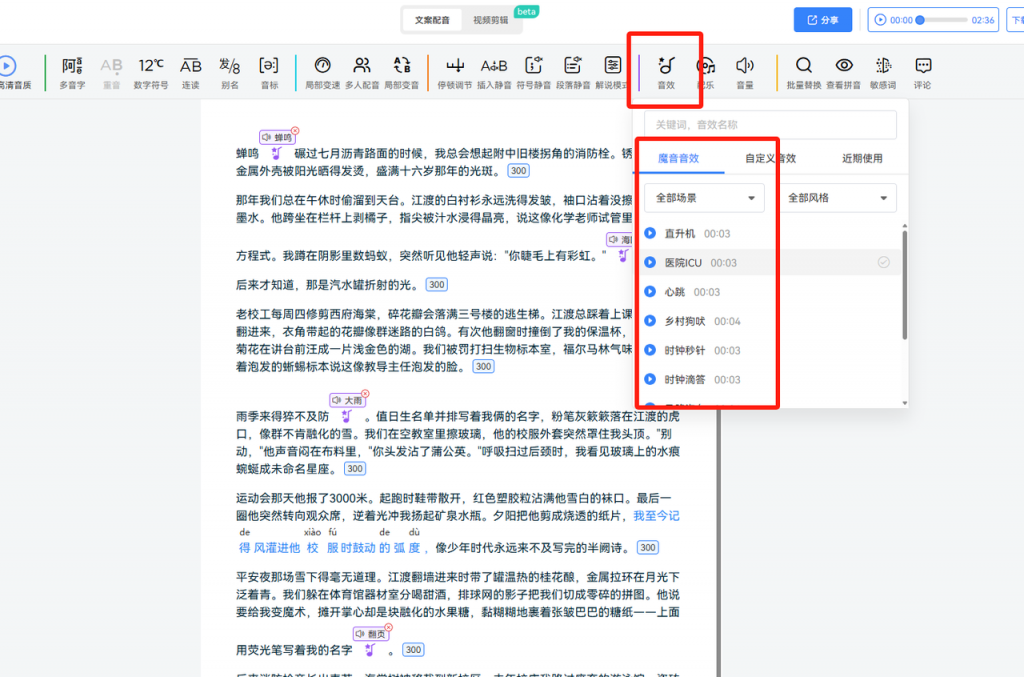Viewport: 1024px width, 677px height.
Task: Click the 高清音质 HD quality play icon
Action: pyautogui.click(x=8, y=66)
